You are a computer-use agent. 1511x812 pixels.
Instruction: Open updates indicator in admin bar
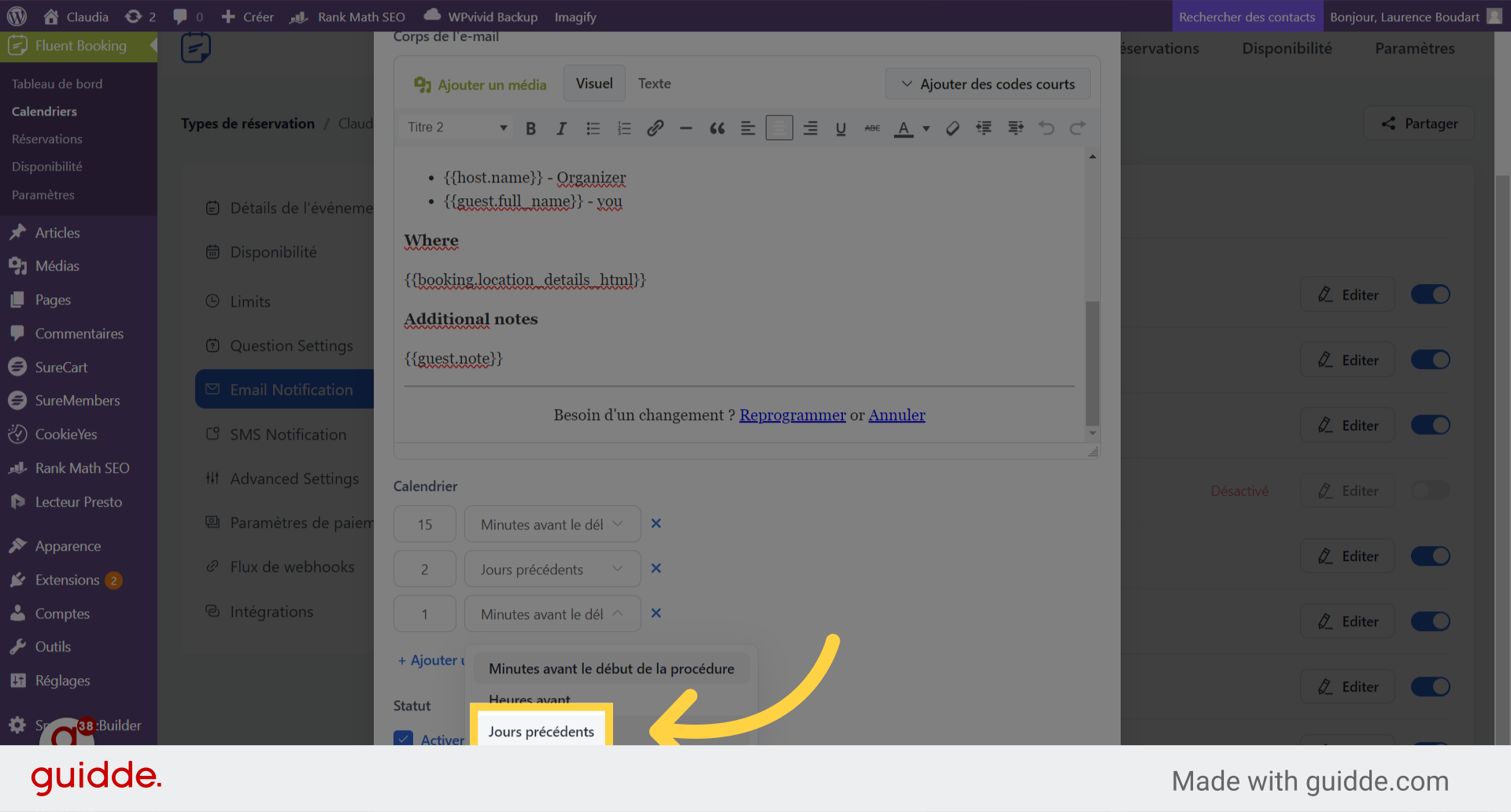click(140, 17)
